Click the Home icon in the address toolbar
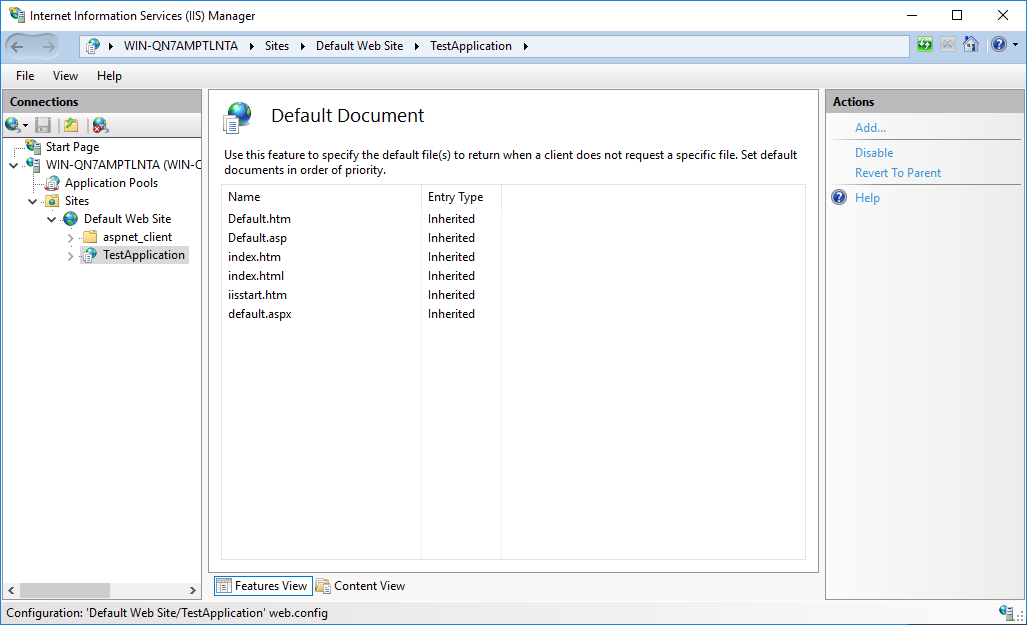This screenshot has width=1027, height=625. coord(970,44)
